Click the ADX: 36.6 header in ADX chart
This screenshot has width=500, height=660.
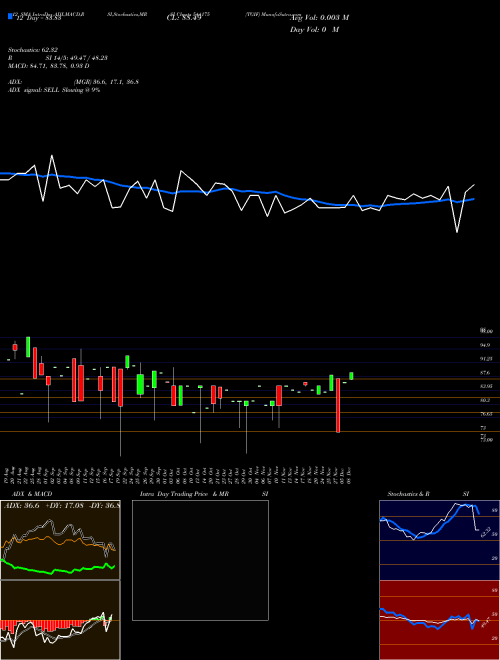point(21,506)
